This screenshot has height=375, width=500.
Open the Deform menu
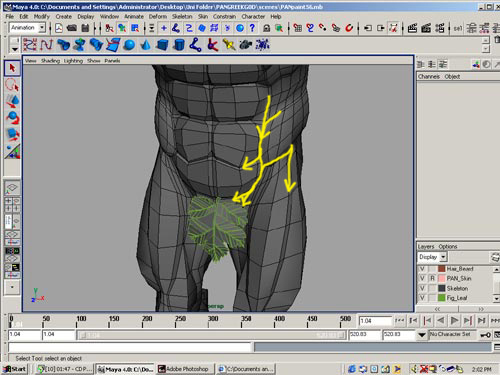[x=158, y=16]
